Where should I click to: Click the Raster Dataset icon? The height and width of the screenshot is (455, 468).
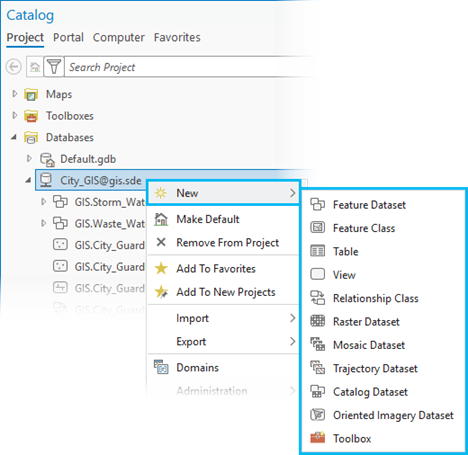[318, 321]
